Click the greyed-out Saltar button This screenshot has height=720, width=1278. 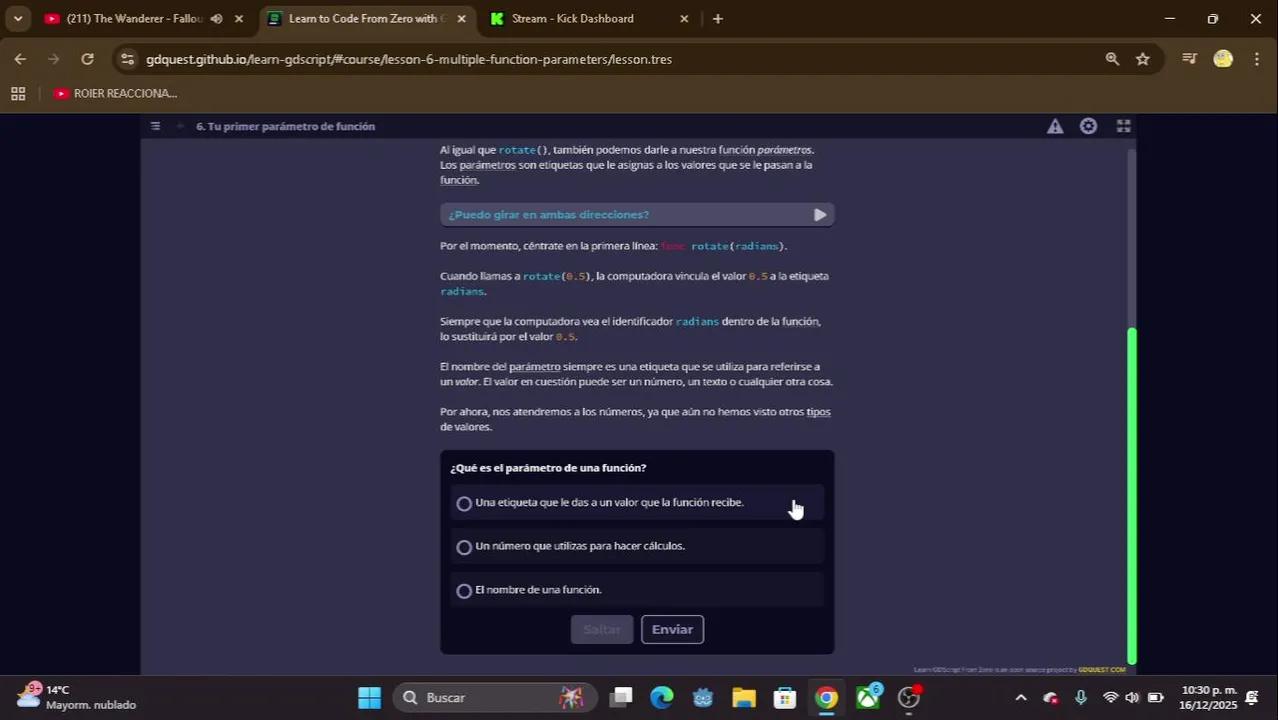[602, 629]
